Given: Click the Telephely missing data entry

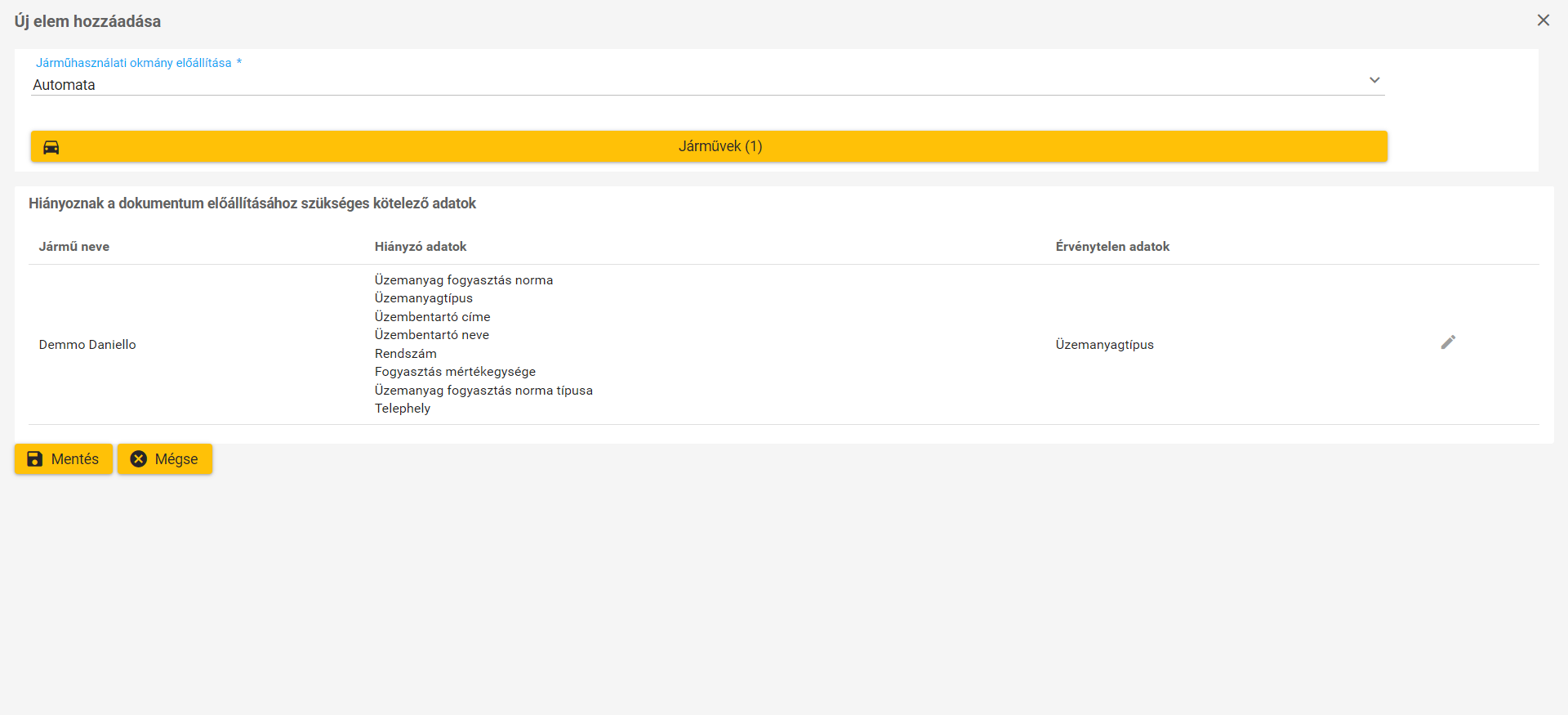Looking at the screenshot, I should (x=403, y=409).
